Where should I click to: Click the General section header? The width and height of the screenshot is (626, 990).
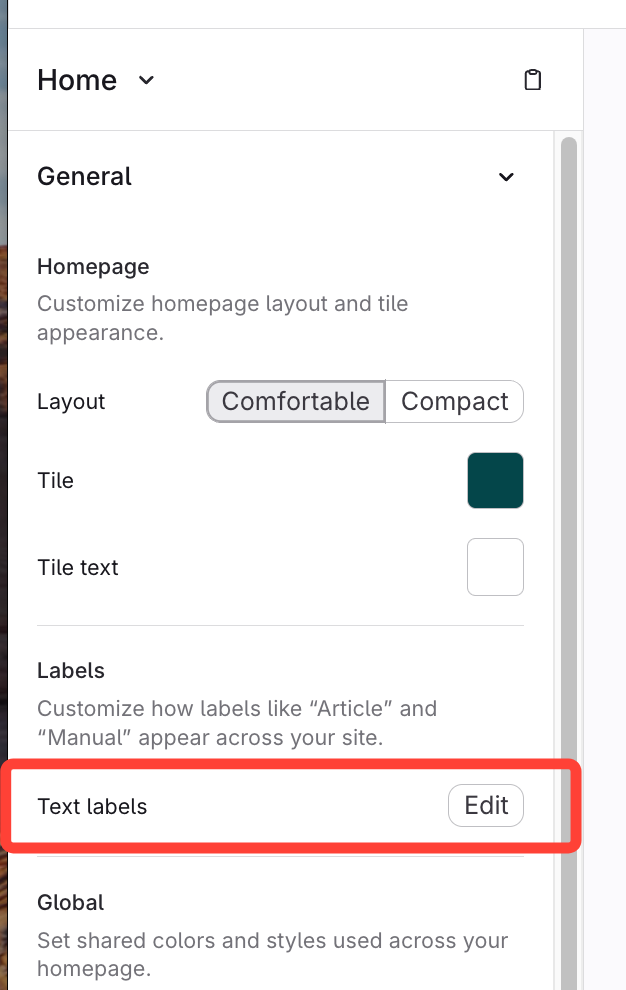85,177
